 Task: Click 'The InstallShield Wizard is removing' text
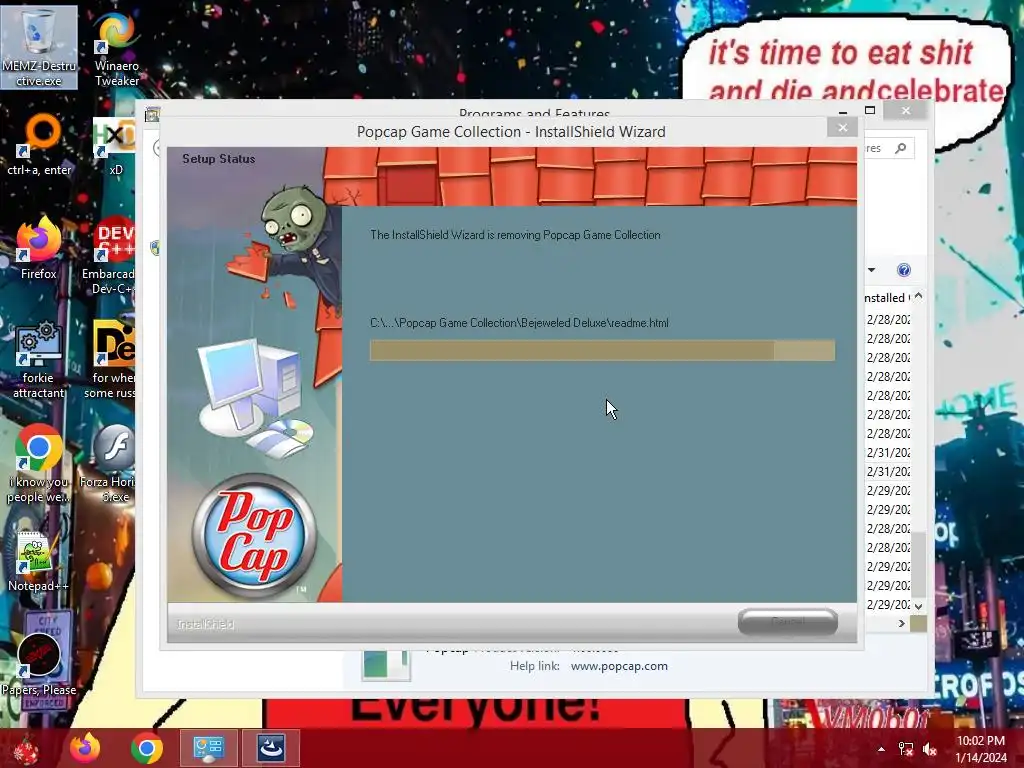[515, 235]
